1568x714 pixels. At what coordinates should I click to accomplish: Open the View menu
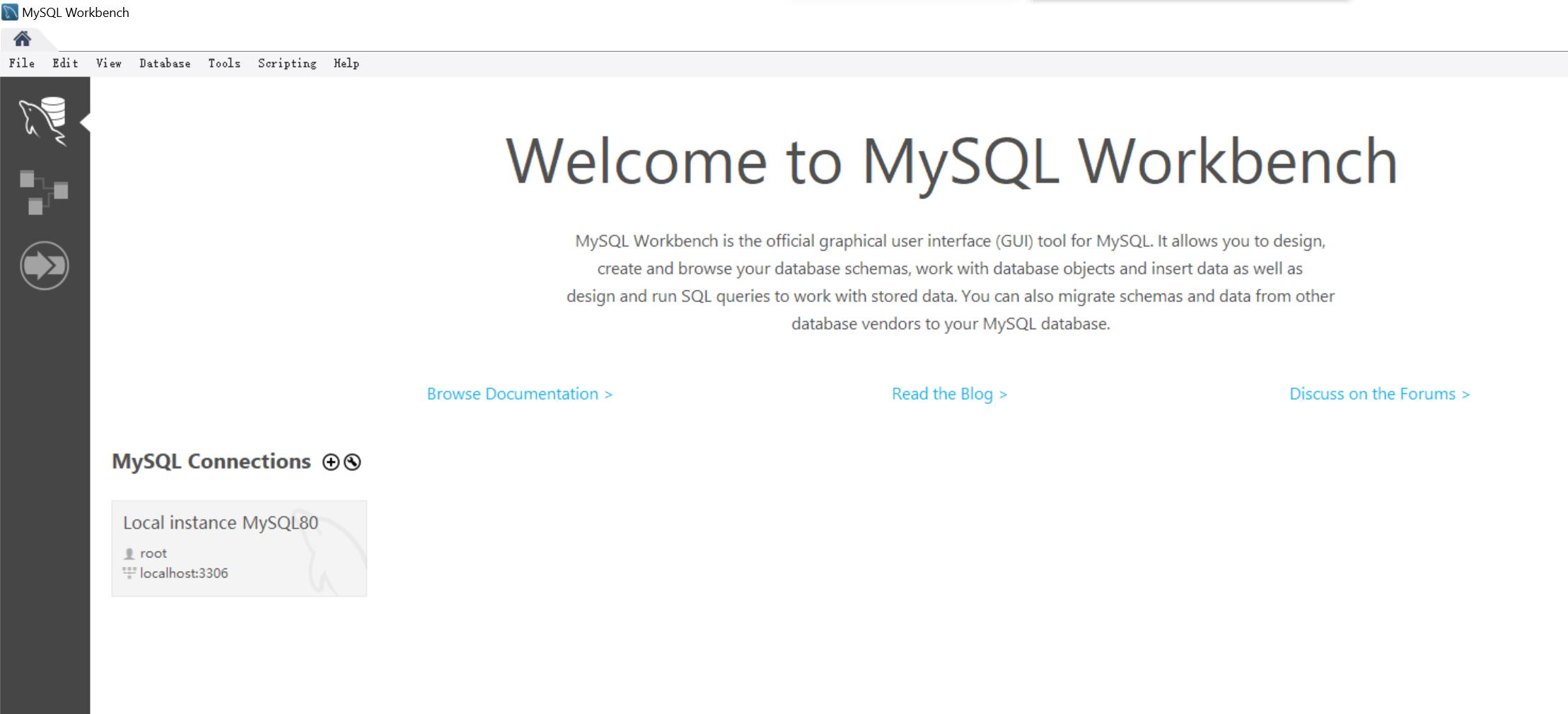(109, 63)
